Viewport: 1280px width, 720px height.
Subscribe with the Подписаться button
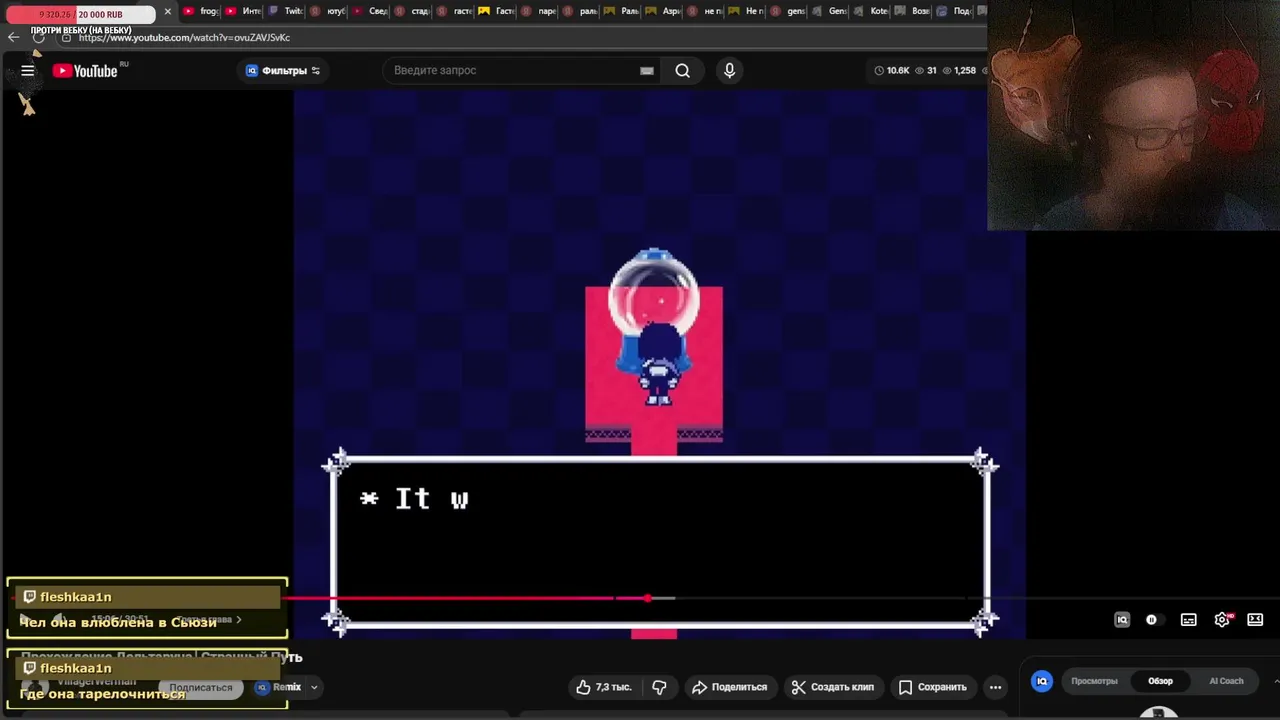(200, 687)
